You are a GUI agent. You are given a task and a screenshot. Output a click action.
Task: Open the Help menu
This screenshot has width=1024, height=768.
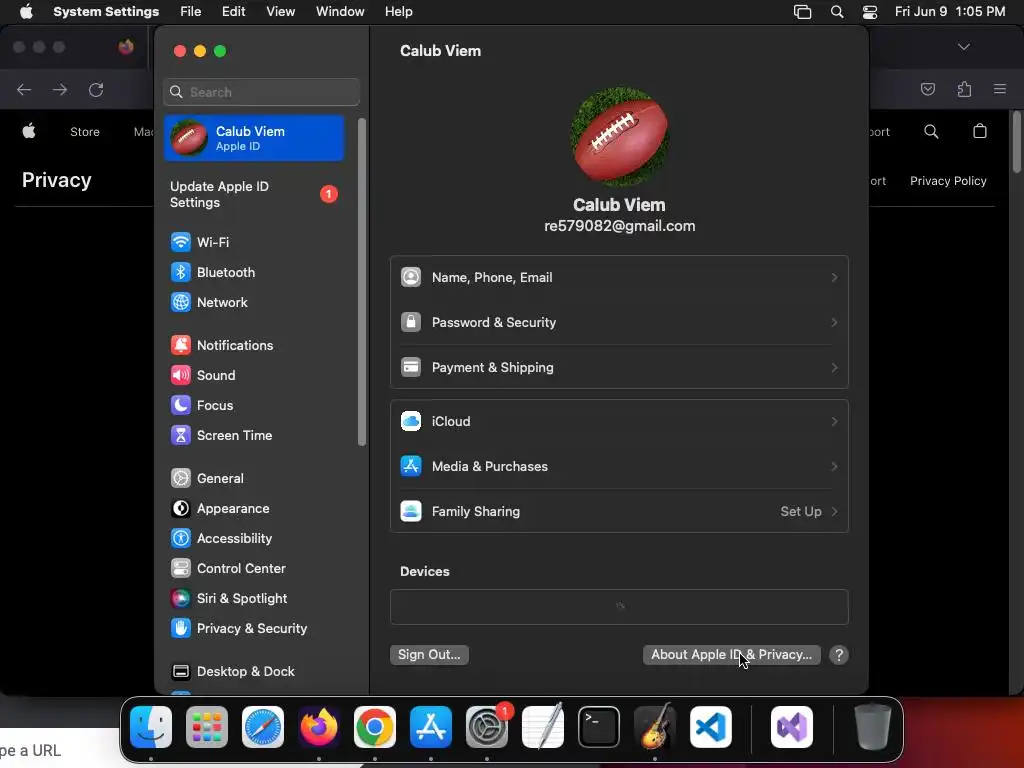click(398, 12)
